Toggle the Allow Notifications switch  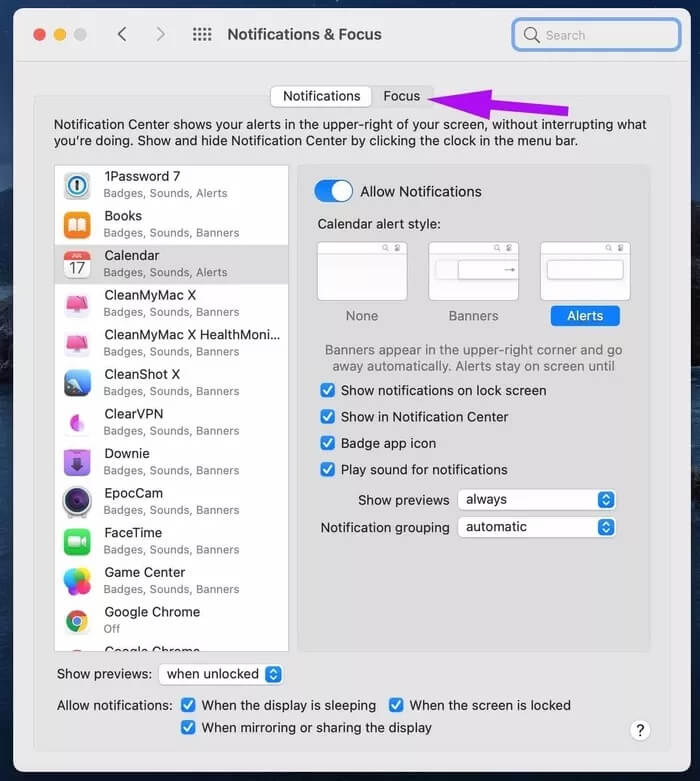(333, 191)
